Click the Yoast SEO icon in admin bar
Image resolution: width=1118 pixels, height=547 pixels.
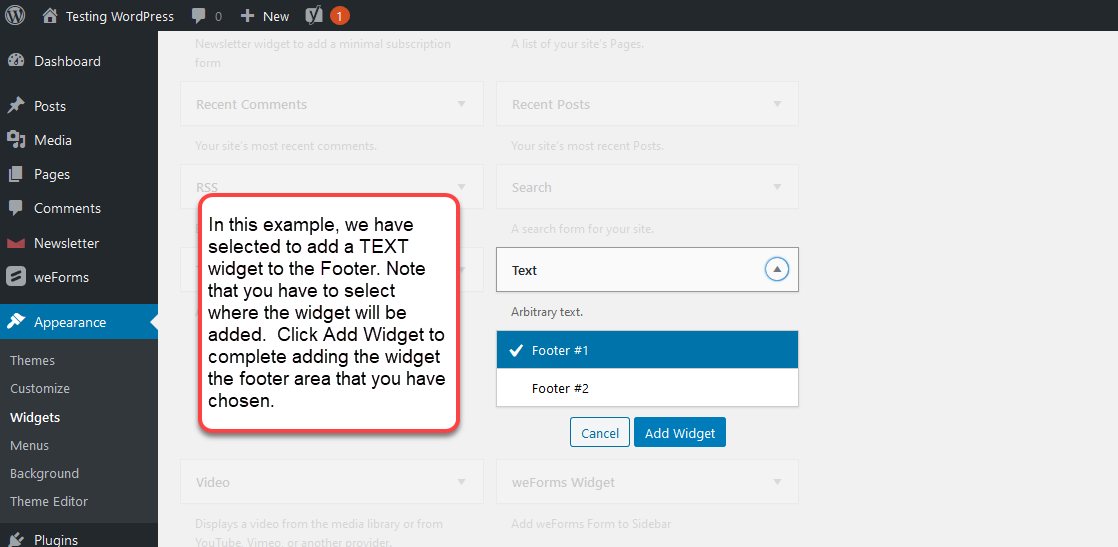pos(313,16)
